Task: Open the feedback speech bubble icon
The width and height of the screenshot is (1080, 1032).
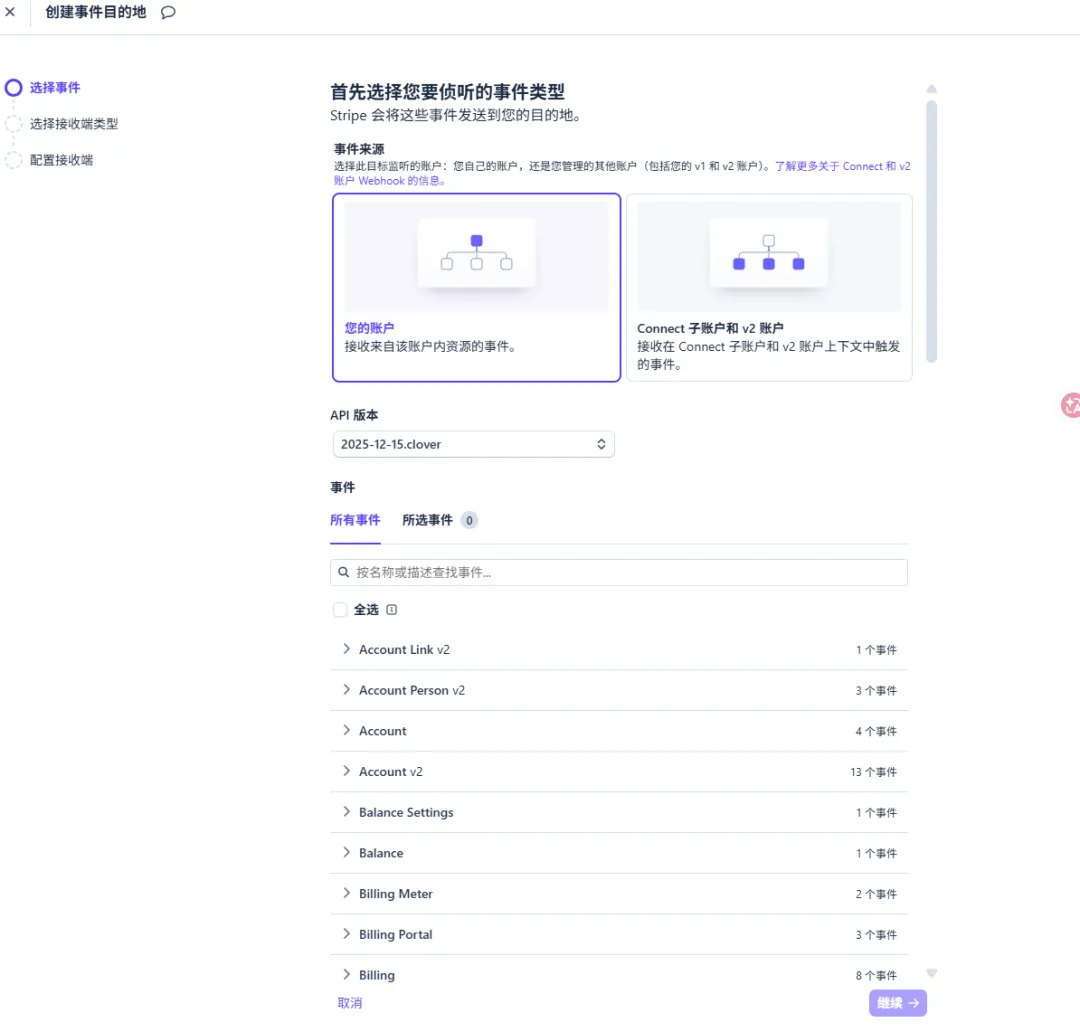Action: tap(168, 13)
